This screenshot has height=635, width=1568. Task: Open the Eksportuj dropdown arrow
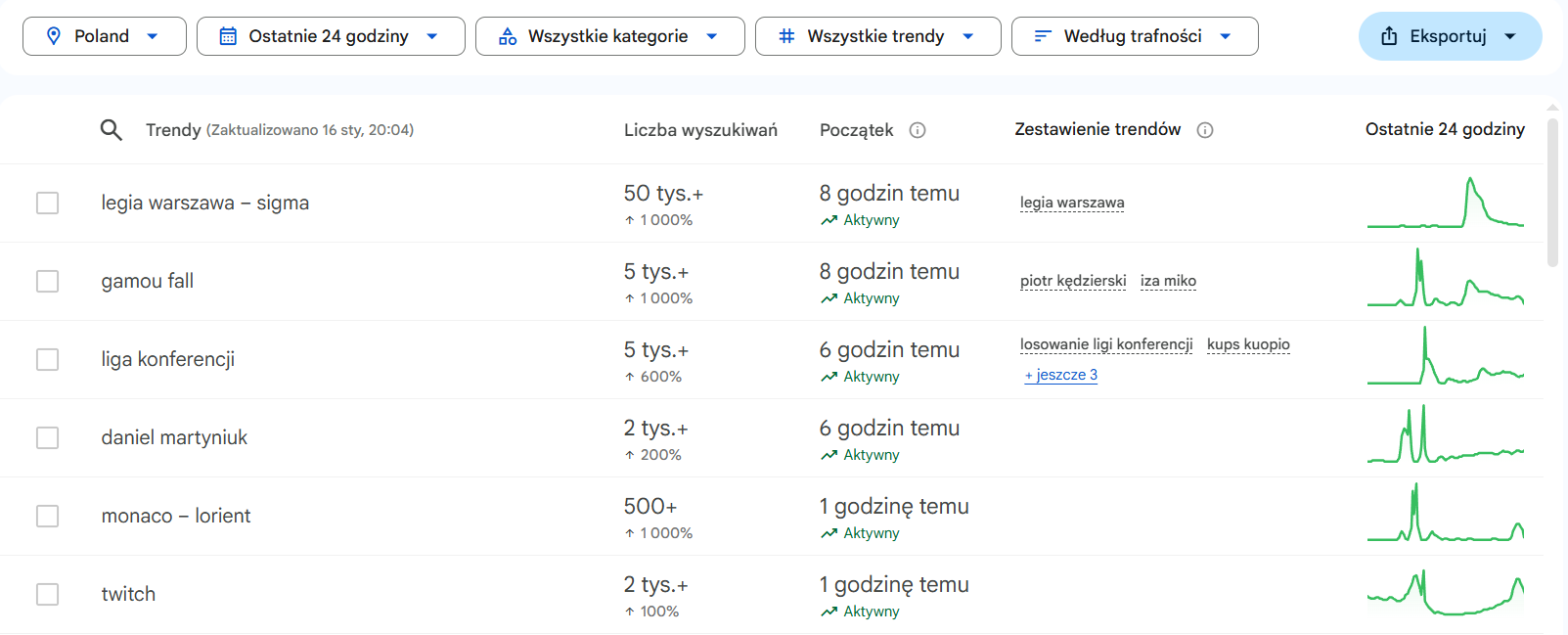[1510, 36]
